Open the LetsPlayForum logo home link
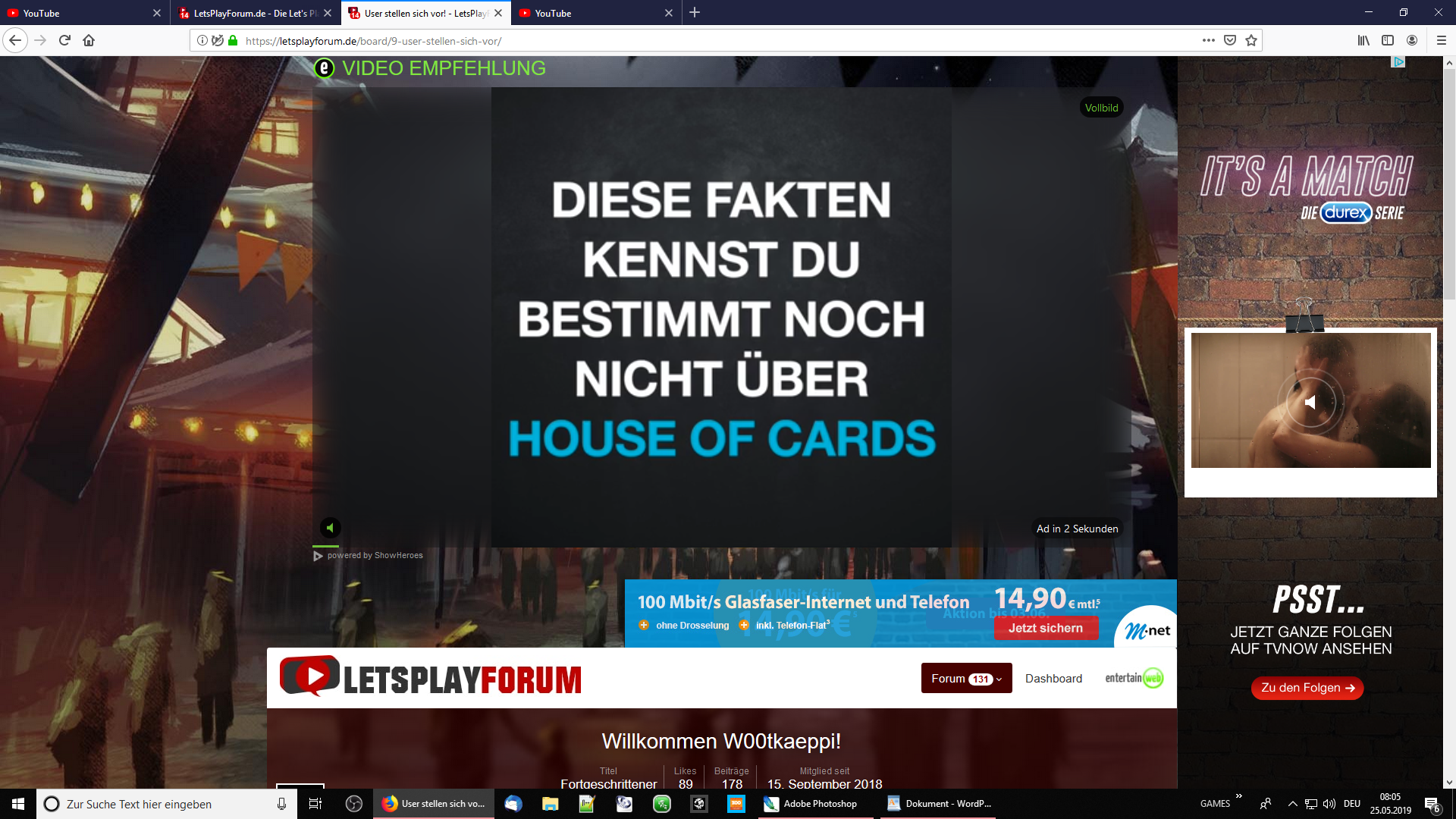The height and width of the screenshot is (819, 1456). (431, 677)
